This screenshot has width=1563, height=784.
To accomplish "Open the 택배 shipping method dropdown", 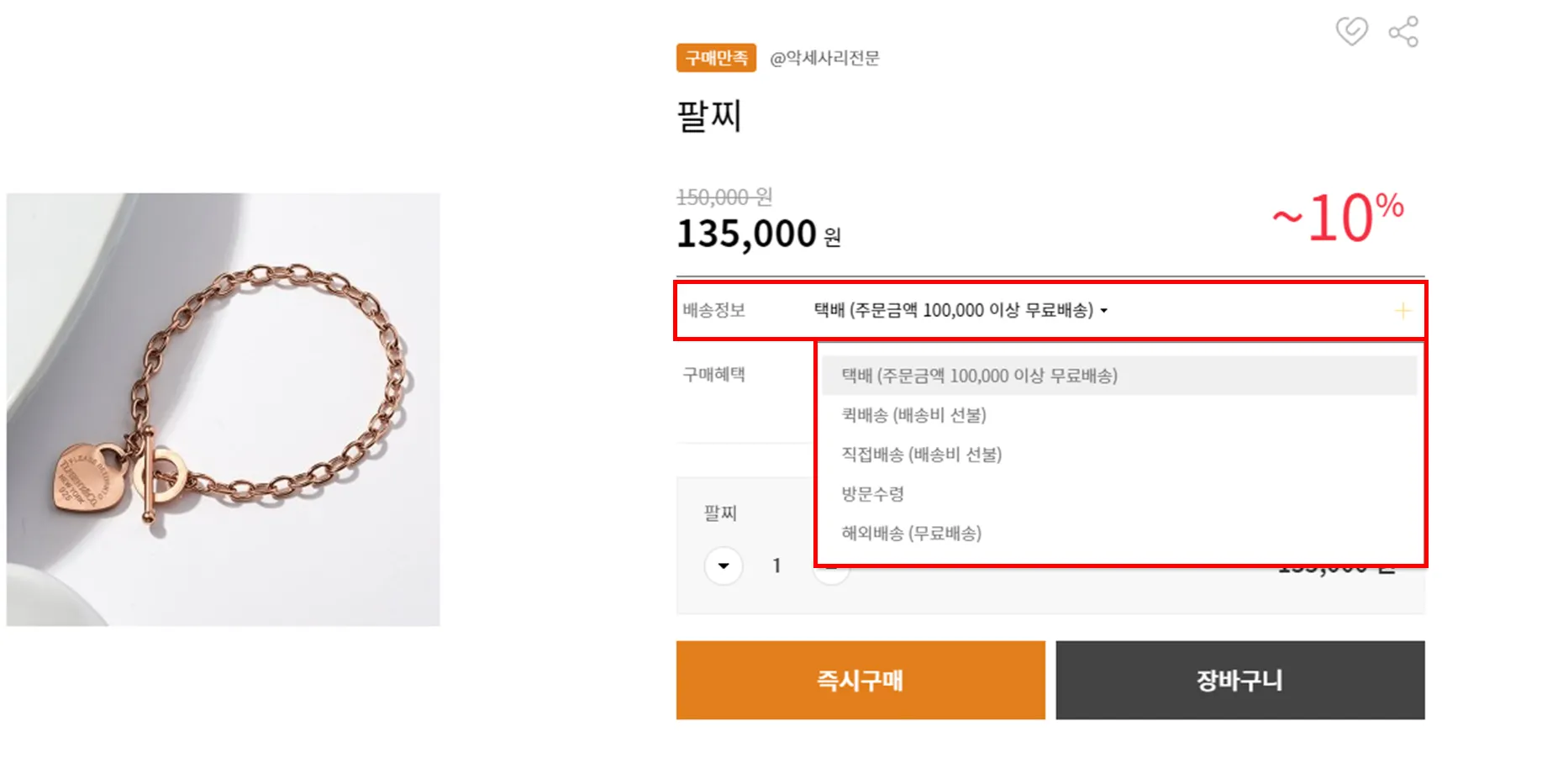I will click(954, 311).
